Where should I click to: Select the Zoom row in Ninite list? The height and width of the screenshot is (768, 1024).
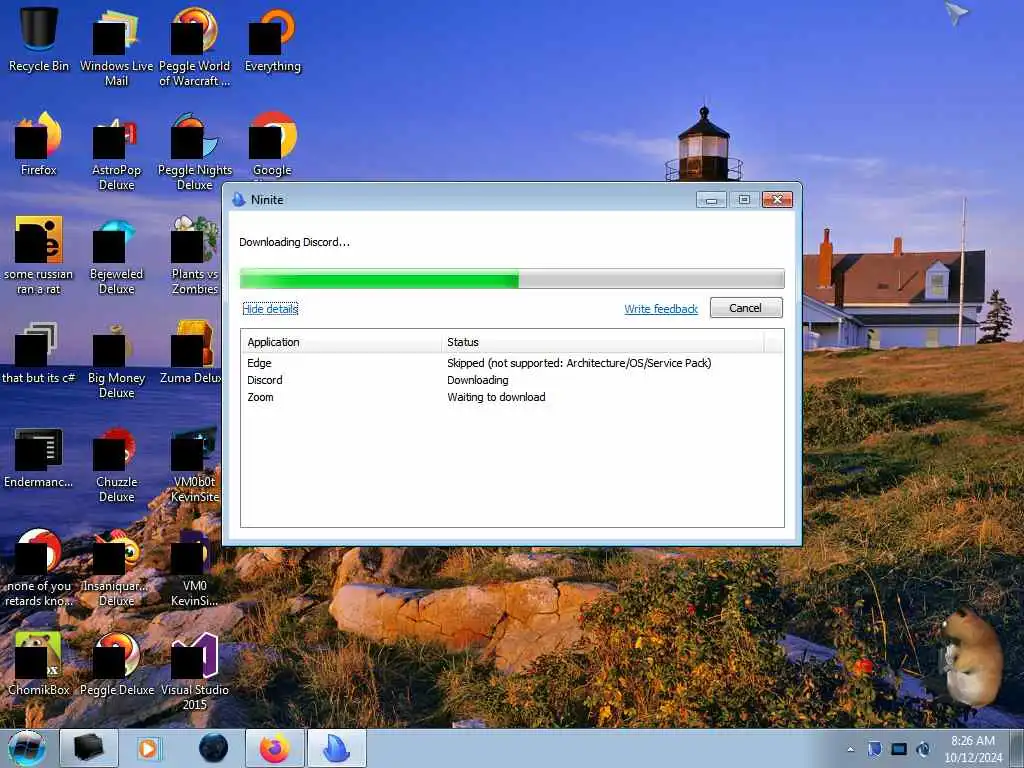click(x=512, y=397)
